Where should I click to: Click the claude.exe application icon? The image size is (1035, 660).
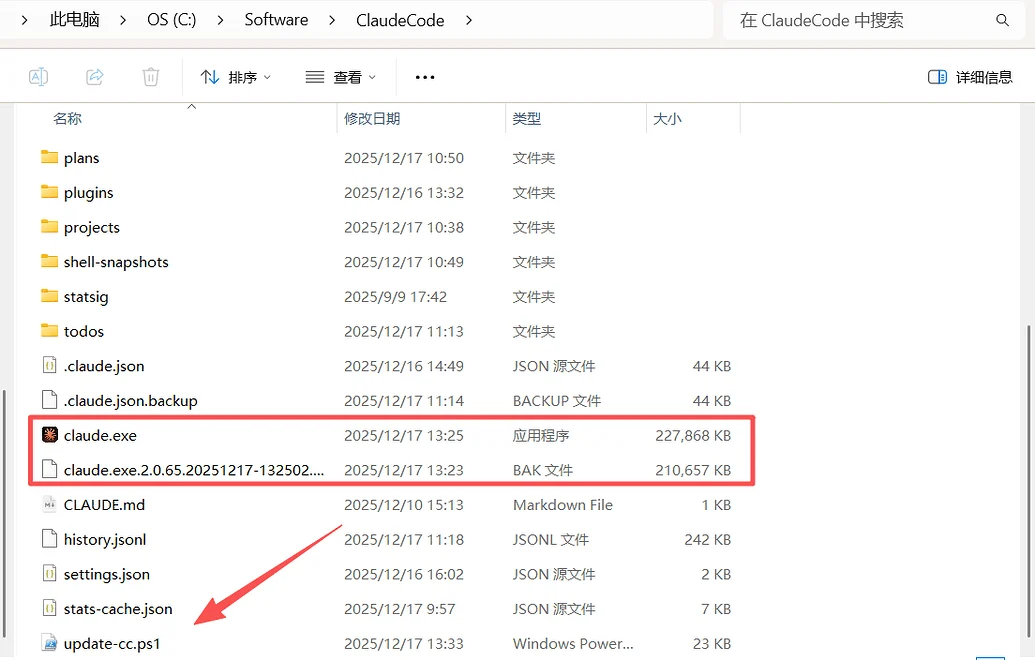click(x=50, y=434)
